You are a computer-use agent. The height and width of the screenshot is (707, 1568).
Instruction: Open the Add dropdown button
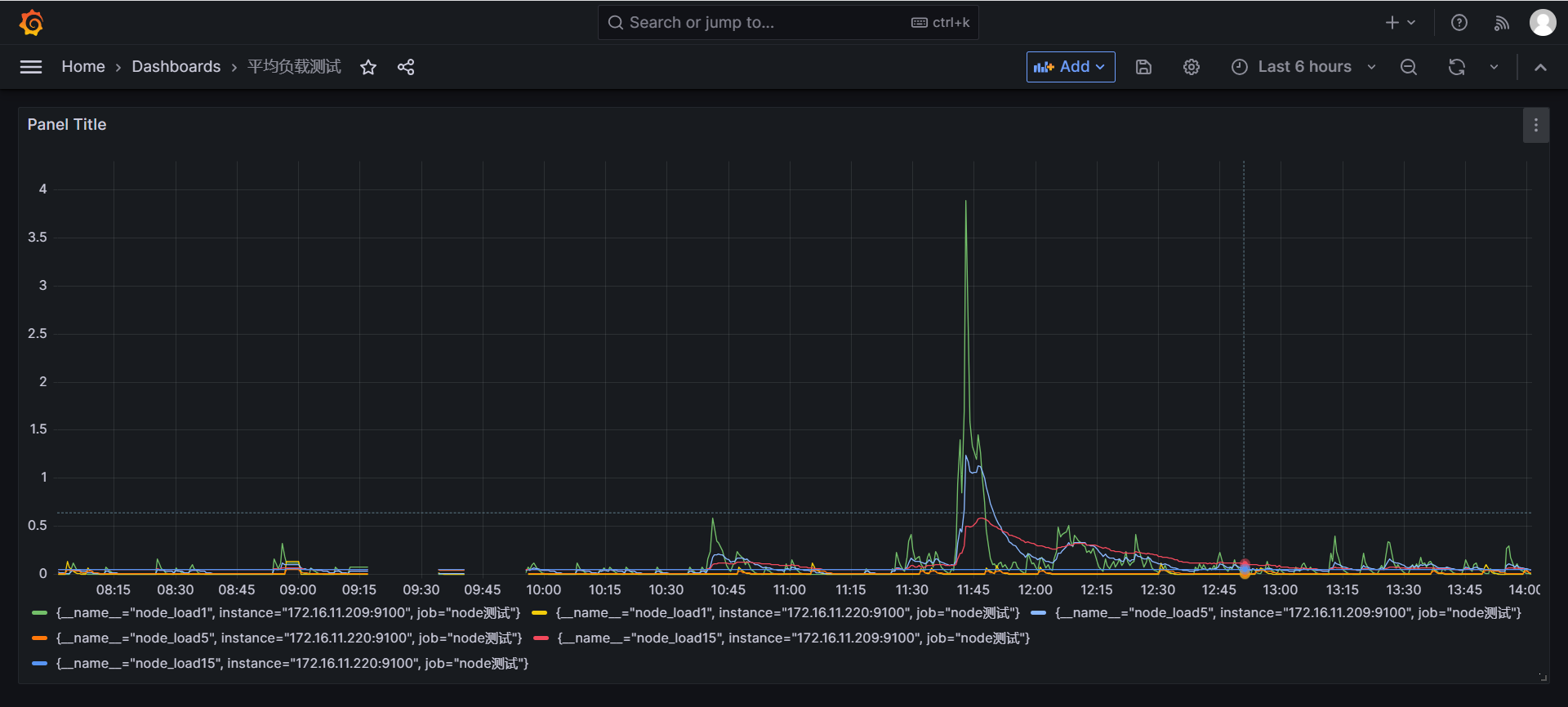(1070, 67)
